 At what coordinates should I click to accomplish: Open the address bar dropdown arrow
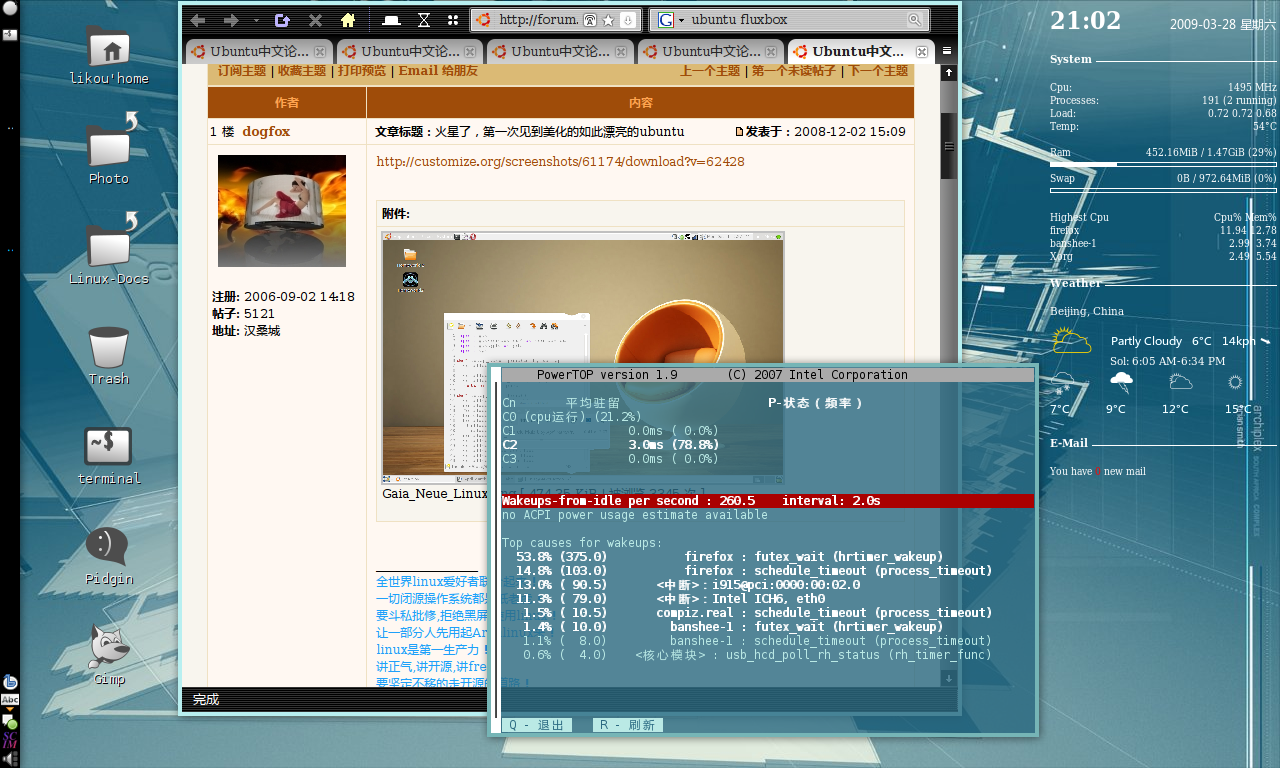tap(627, 20)
